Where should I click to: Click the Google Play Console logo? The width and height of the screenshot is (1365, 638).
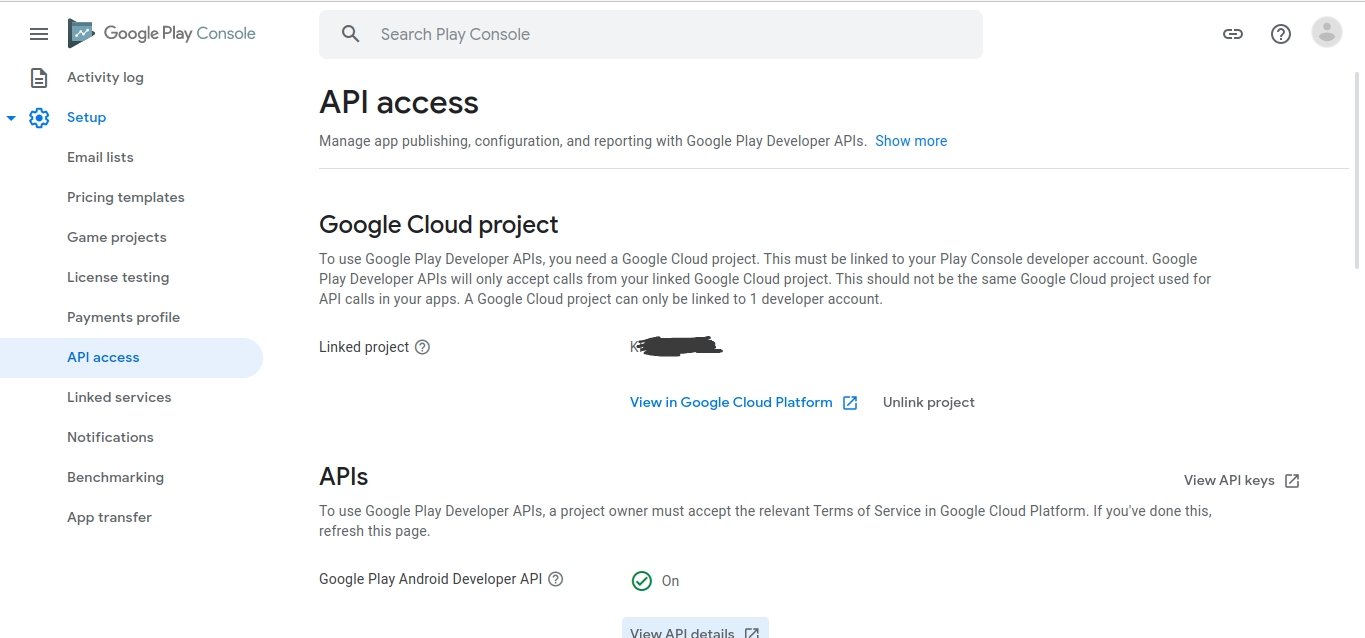[162, 33]
